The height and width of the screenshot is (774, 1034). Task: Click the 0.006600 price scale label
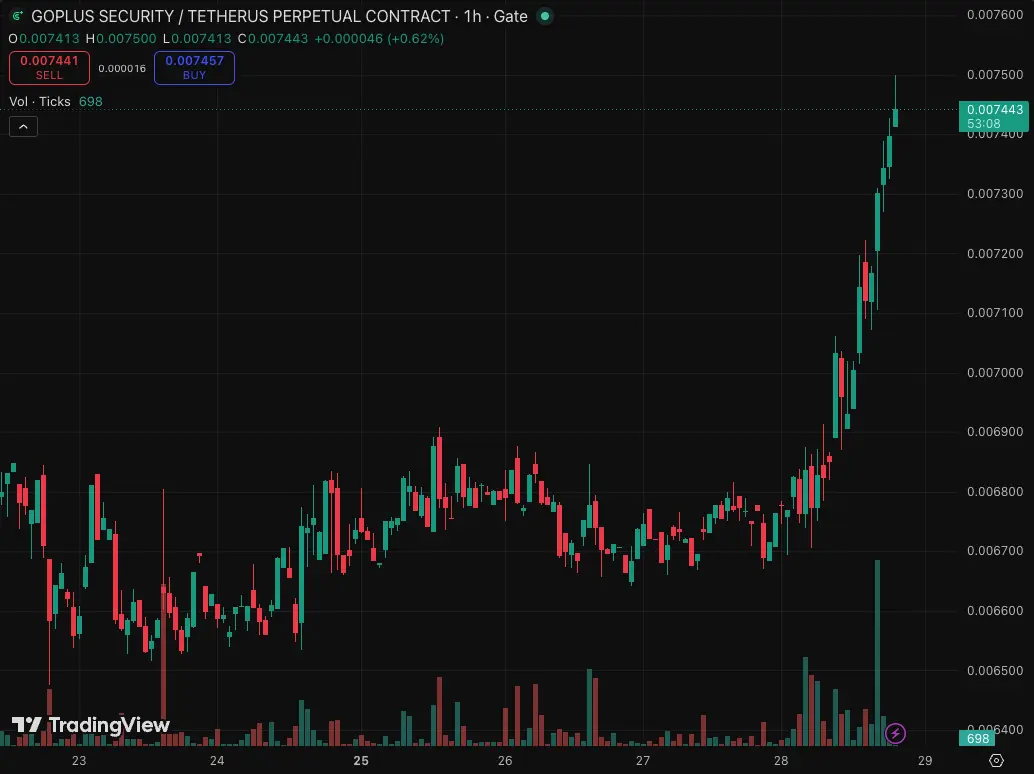coord(995,610)
